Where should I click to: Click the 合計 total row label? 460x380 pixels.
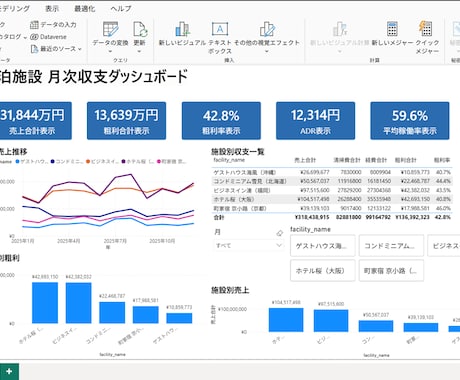pyautogui.click(x=219, y=217)
